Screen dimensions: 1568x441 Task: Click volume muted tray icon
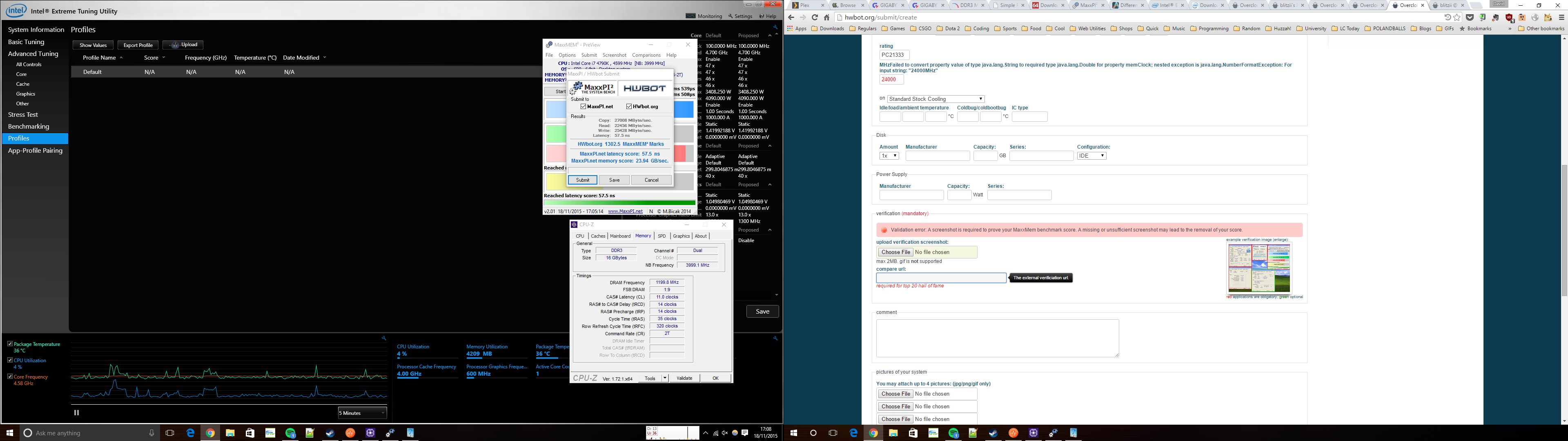725,433
